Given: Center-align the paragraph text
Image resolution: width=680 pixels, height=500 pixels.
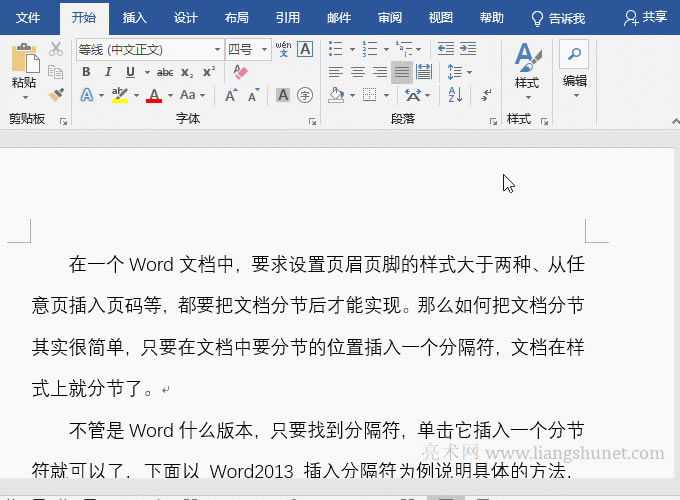Looking at the screenshot, I should [357, 72].
